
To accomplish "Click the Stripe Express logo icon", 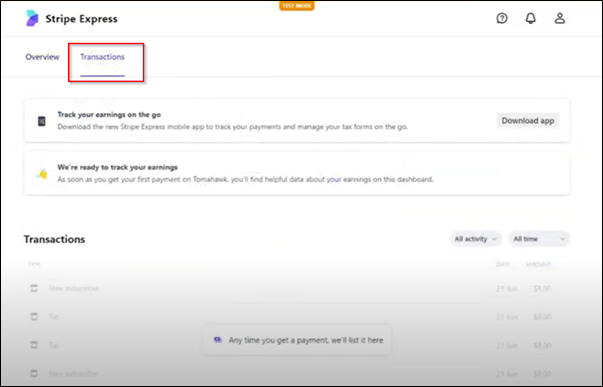I will coord(32,18).
